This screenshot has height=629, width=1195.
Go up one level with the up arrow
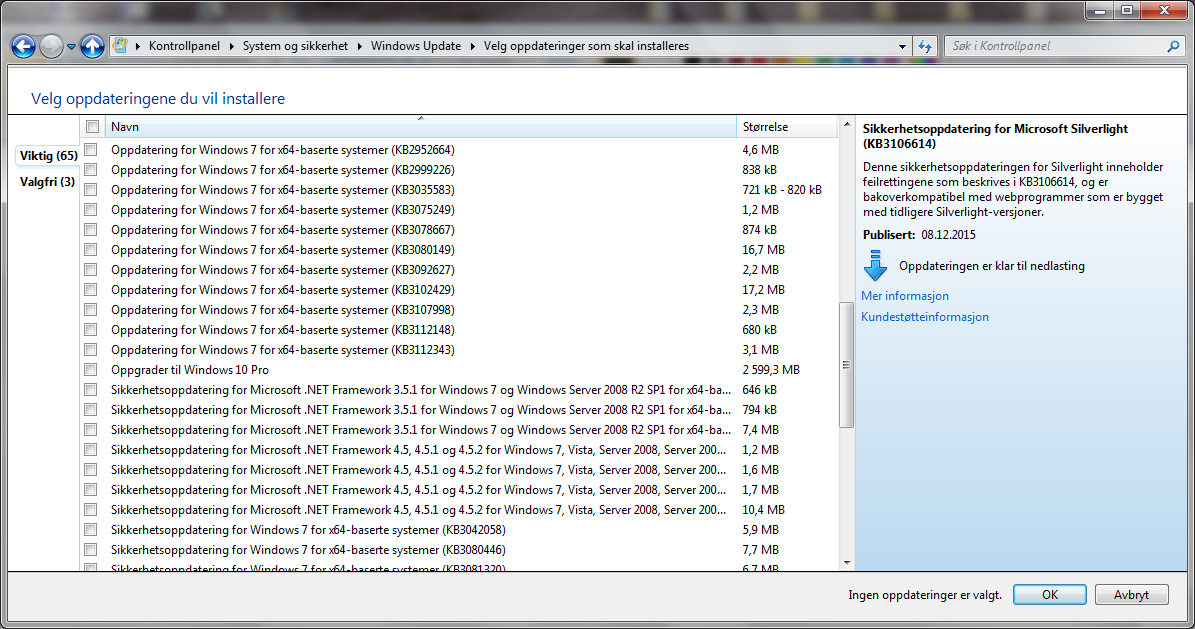point(92,47)
